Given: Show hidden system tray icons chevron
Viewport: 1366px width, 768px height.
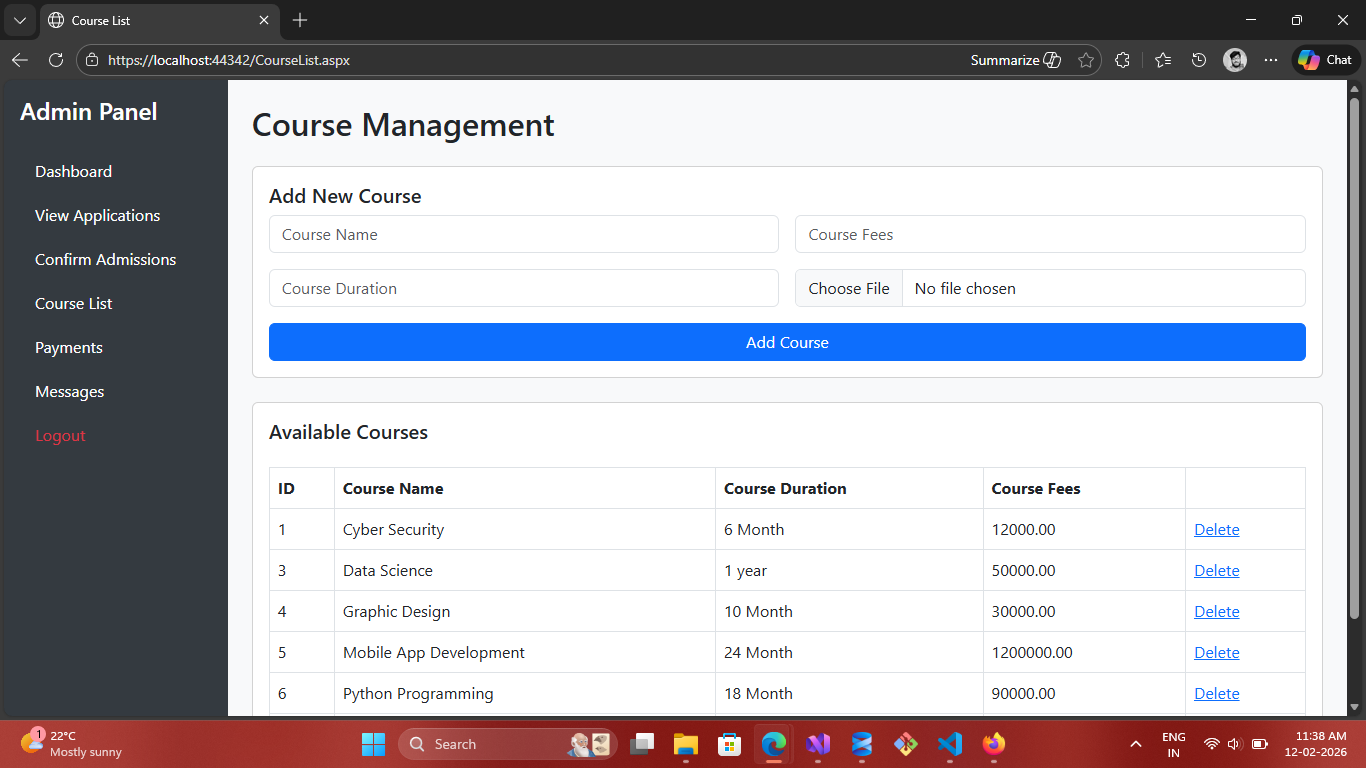Looking at the screenshot, I should [1136, 744].
